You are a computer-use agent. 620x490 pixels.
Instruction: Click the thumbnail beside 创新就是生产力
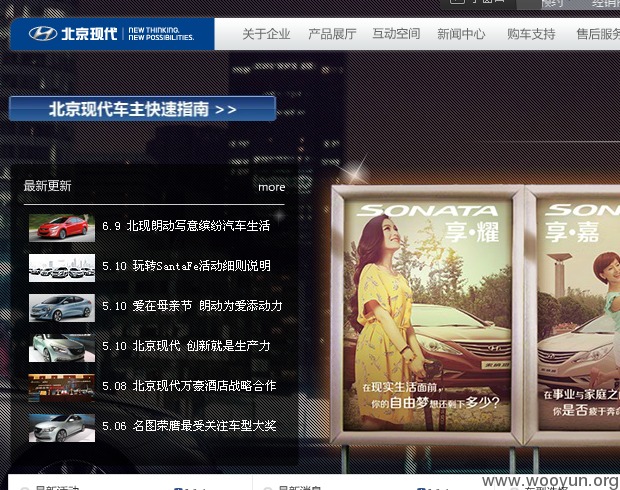(x=62, y=348)
